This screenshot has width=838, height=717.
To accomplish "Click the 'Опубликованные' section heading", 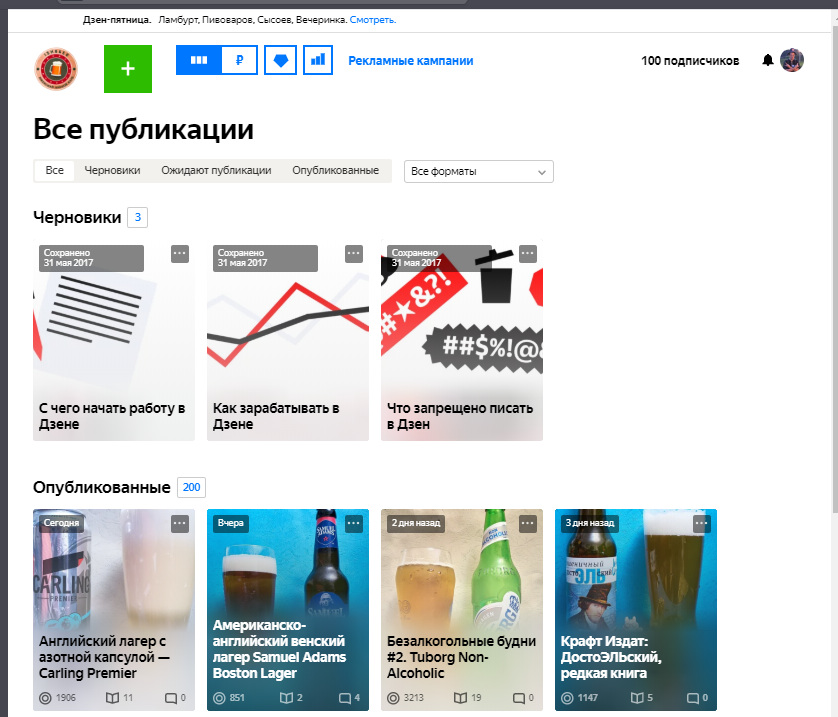I will pos(102,487).
